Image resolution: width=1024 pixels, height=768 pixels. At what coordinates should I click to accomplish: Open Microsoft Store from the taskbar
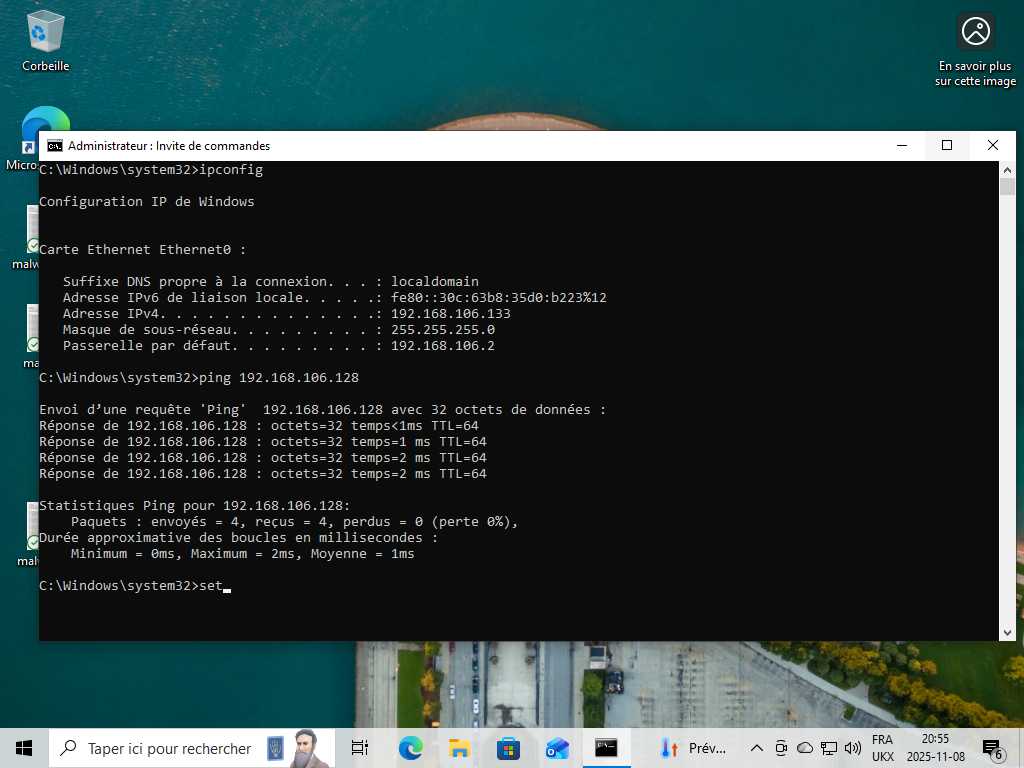[x=508, y=748]
